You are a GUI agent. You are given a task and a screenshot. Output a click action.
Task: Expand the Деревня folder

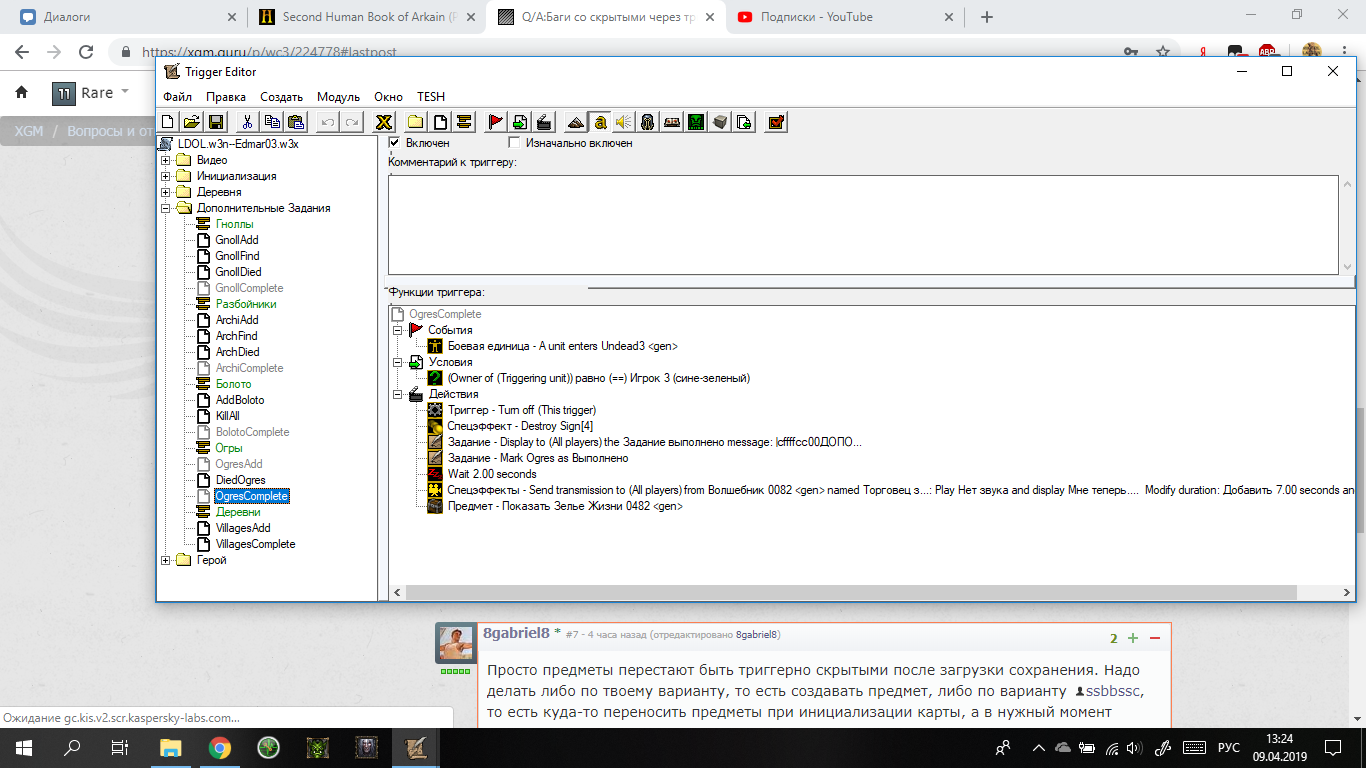click(x=166, y=192)
